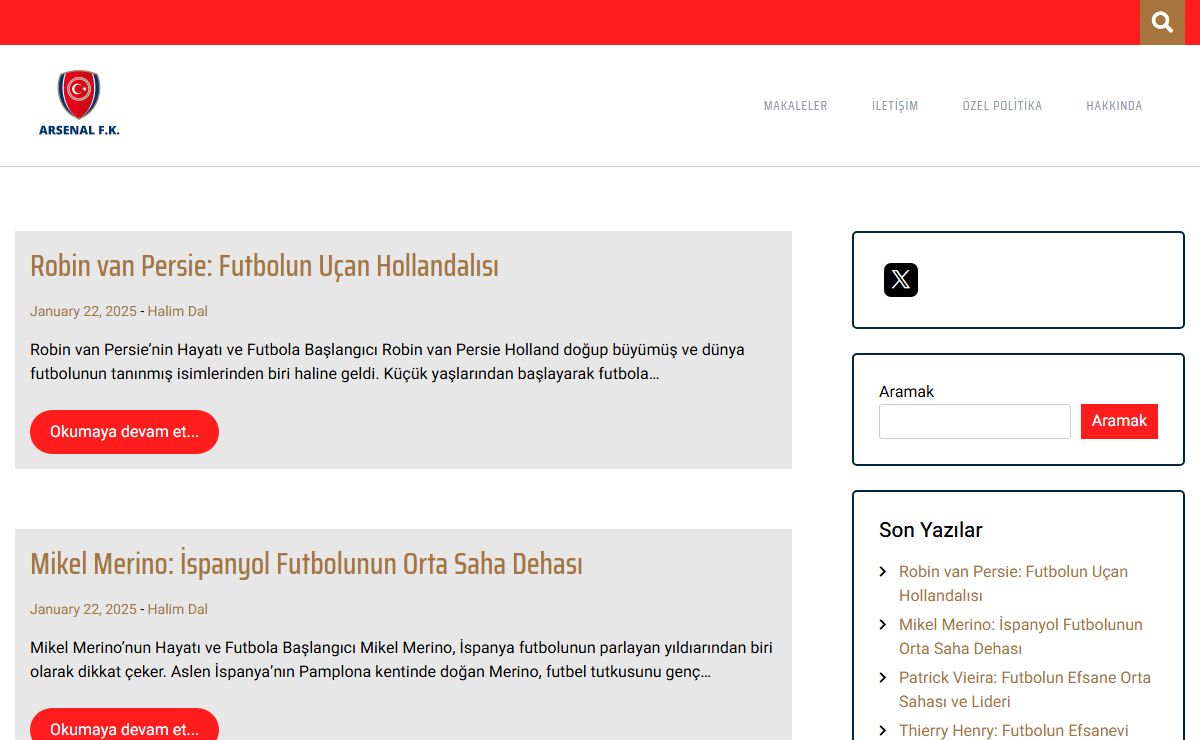Open the Özel Politika menu item

tap(1002, 106)
